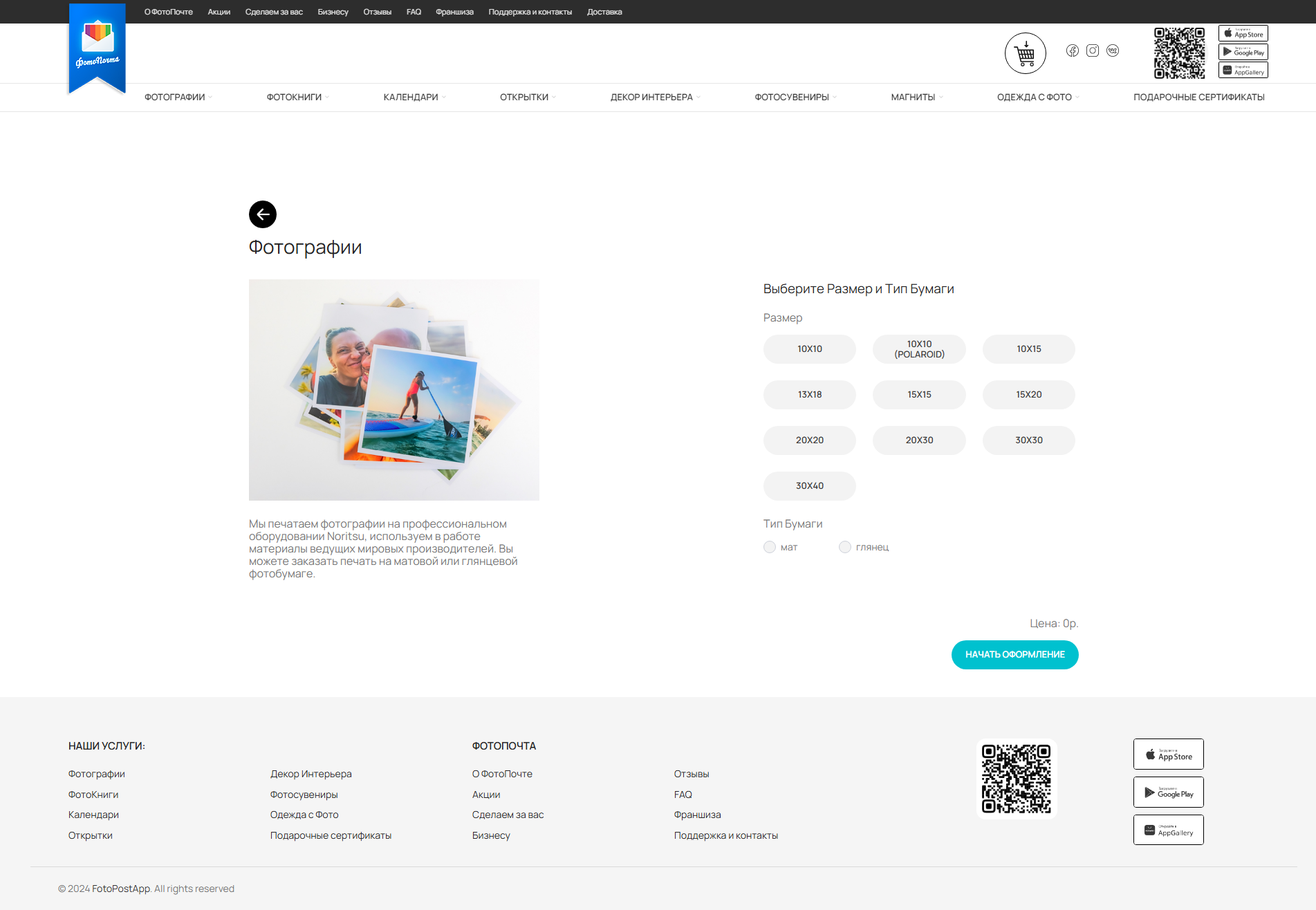Expand the КАЛЕНДАРИ category menu
1316x910 pixels.
(415, 98)
